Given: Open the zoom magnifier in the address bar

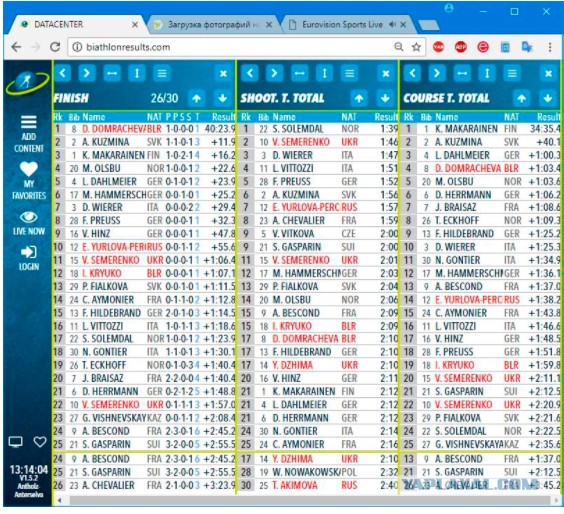Looking at the screenshot, I should (399, 47).
